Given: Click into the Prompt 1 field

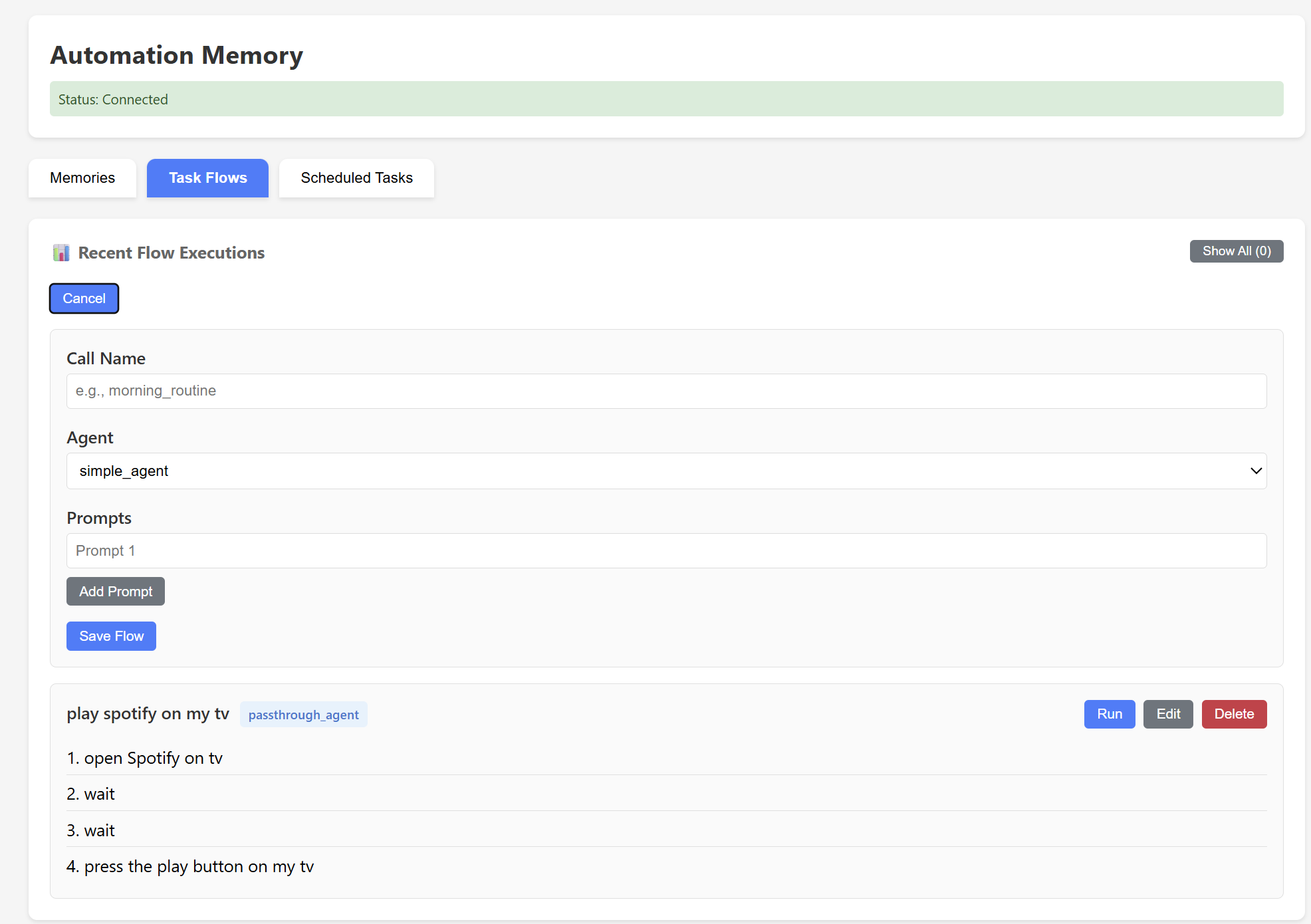Looking at the screenshot, I should click(666, 551).
